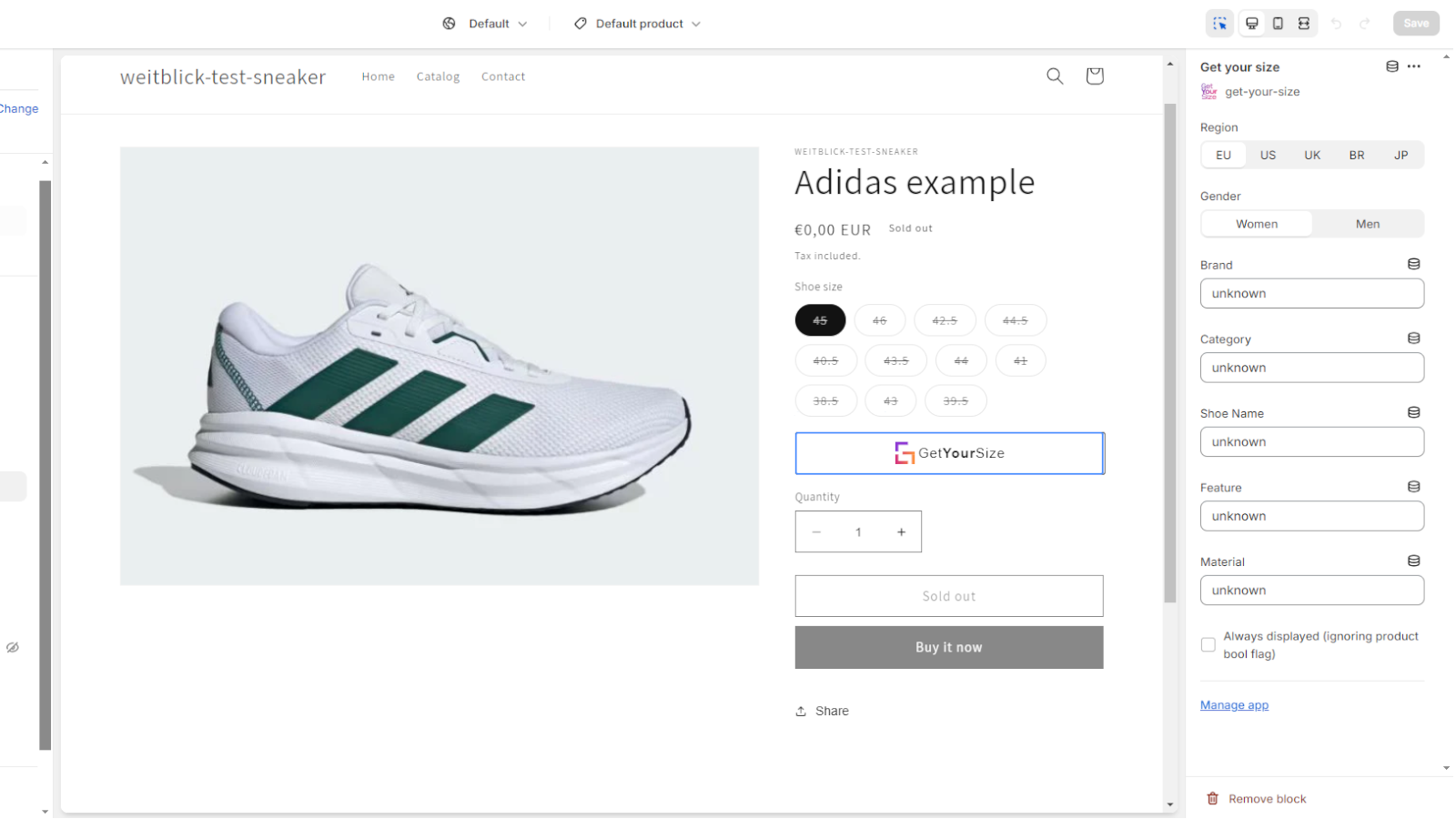This screenshot has width=1456, height=819.
Task: Click the redo arrow icon
Action: pos(1365,24)
